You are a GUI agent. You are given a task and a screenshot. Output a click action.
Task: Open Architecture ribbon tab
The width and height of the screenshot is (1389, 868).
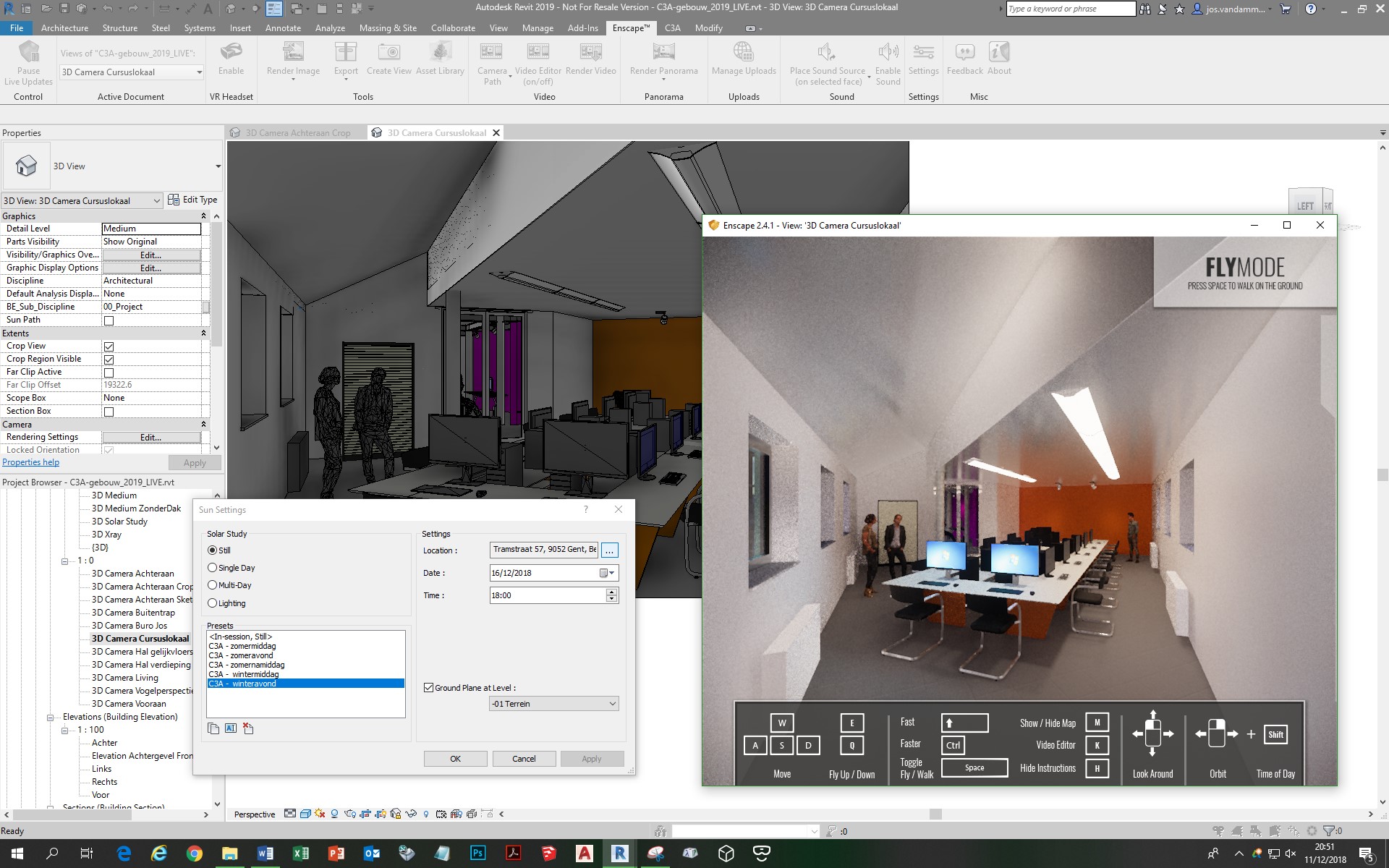click(x=64, y=28)
